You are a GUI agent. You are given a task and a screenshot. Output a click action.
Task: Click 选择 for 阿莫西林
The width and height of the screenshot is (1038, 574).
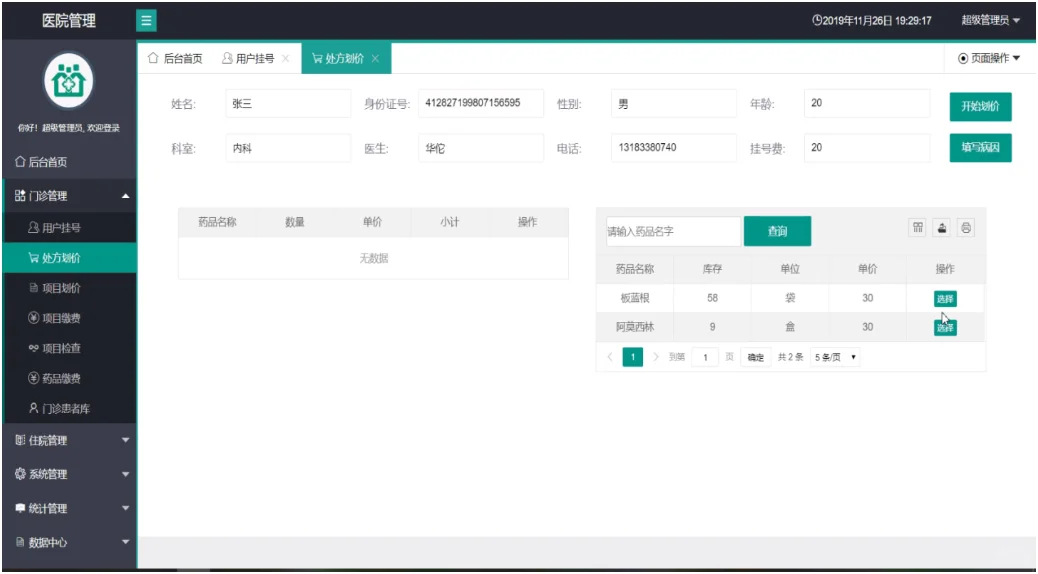[945, 328]
